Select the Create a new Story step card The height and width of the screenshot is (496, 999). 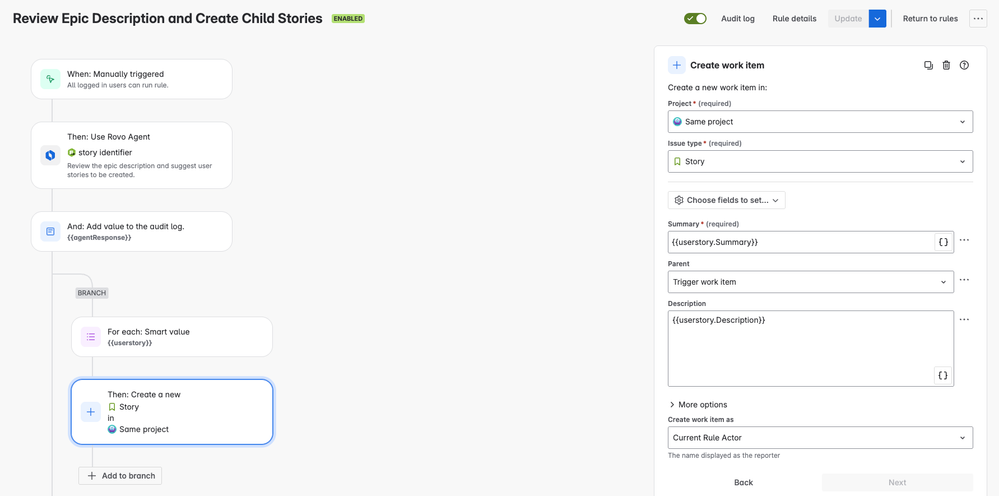[x=172, y=412]
